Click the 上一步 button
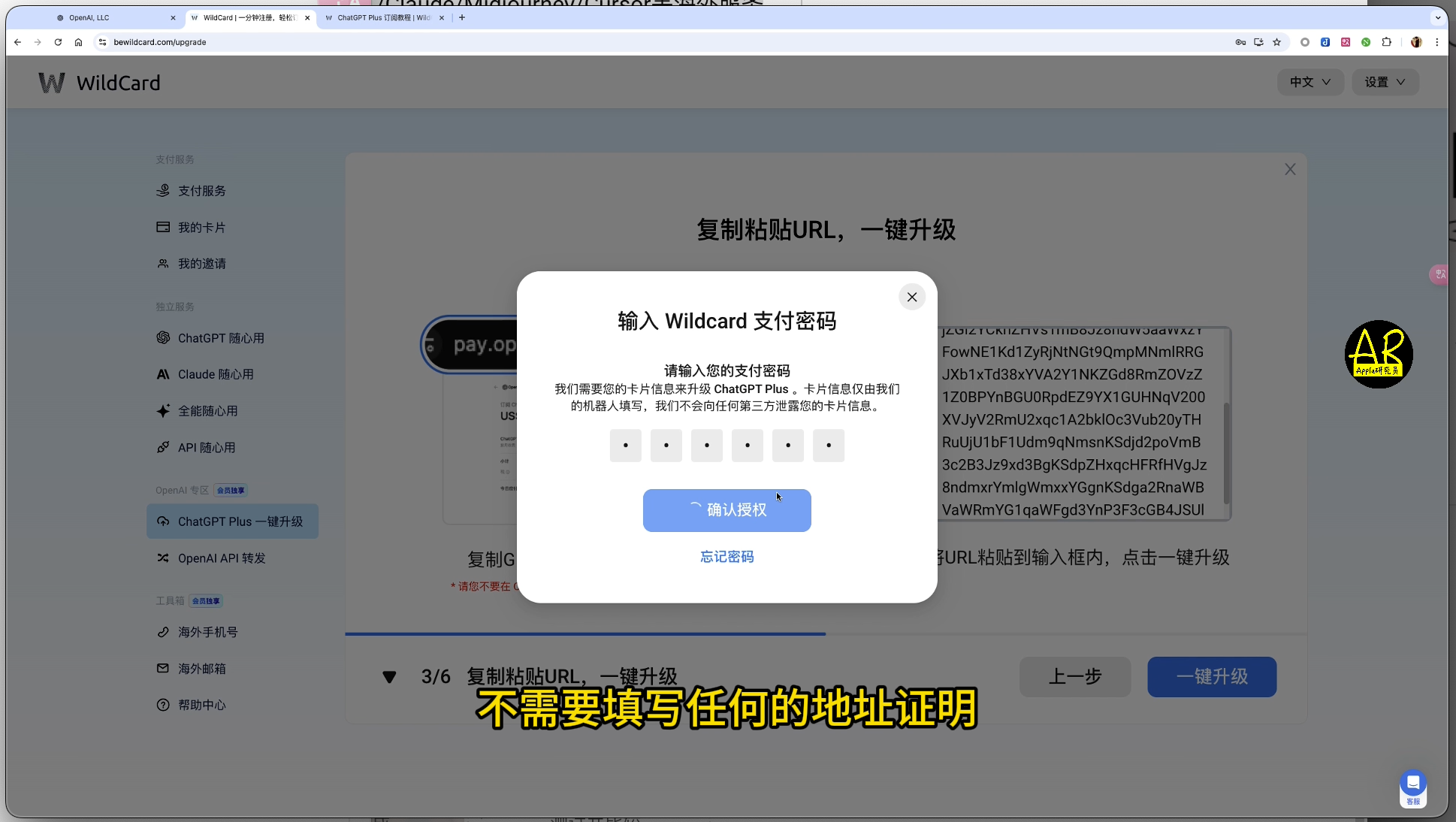The width and height of the screenshot is (1456, 822). (1074, 677)
